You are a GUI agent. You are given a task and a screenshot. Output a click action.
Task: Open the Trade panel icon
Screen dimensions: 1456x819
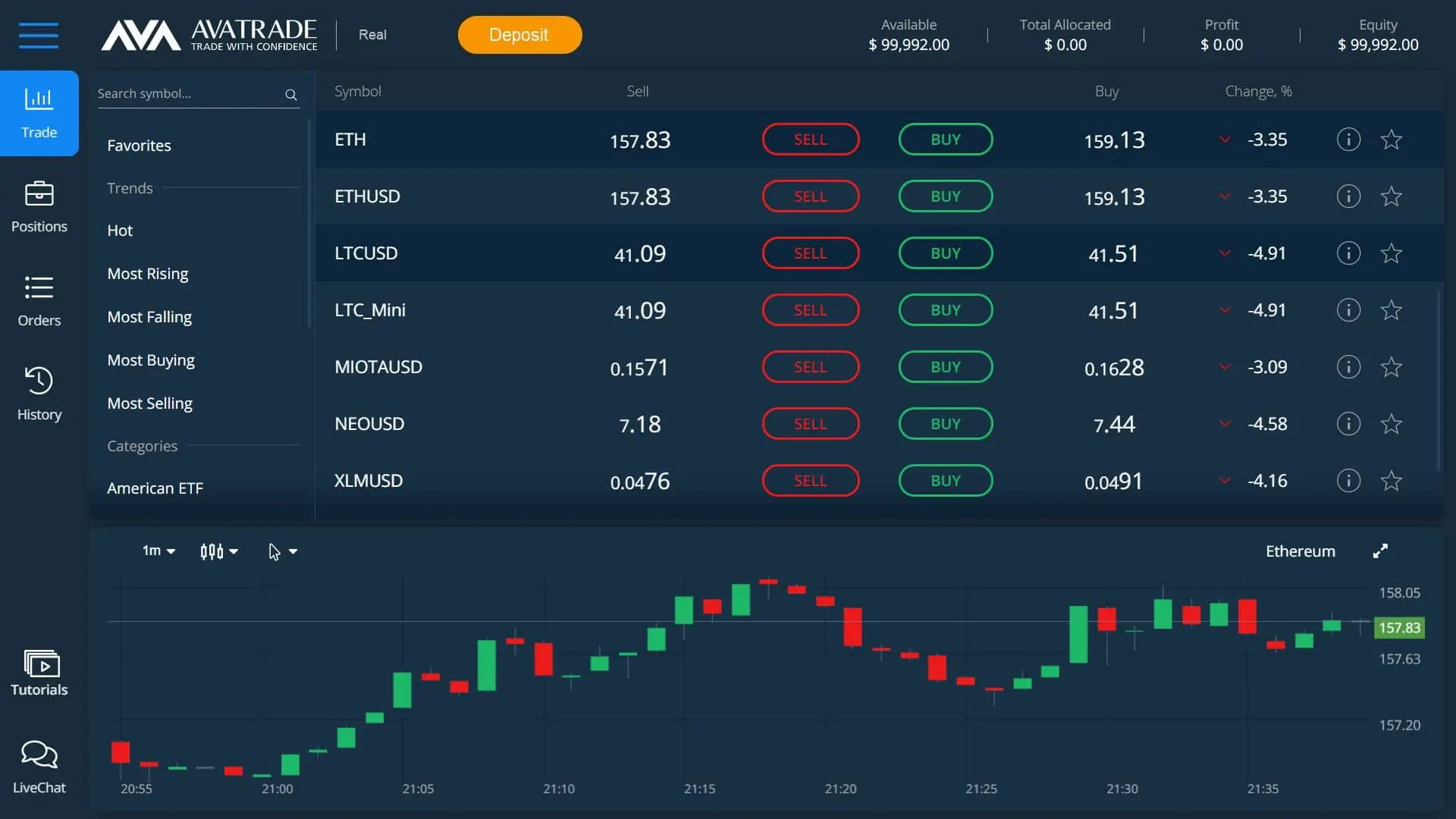coord(39,112)
